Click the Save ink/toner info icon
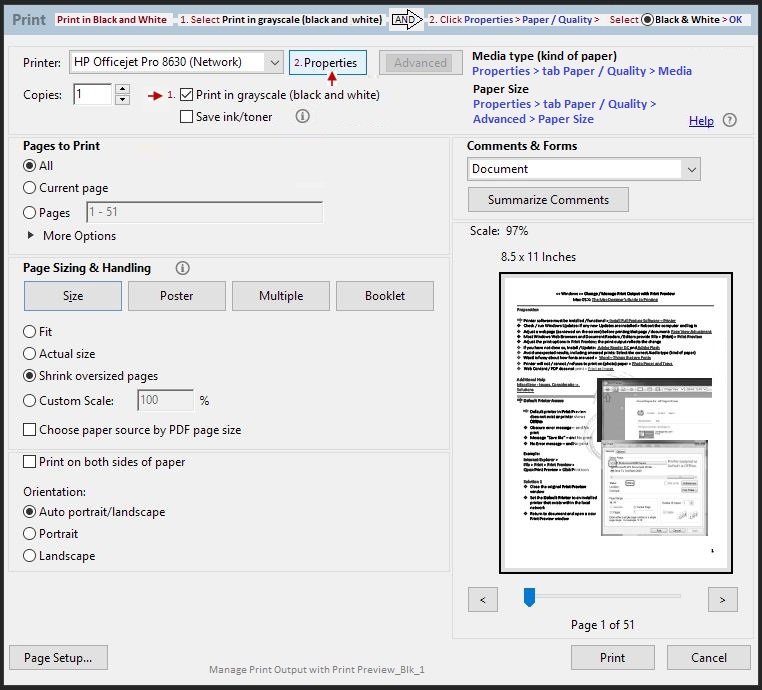 coord(302,116)
